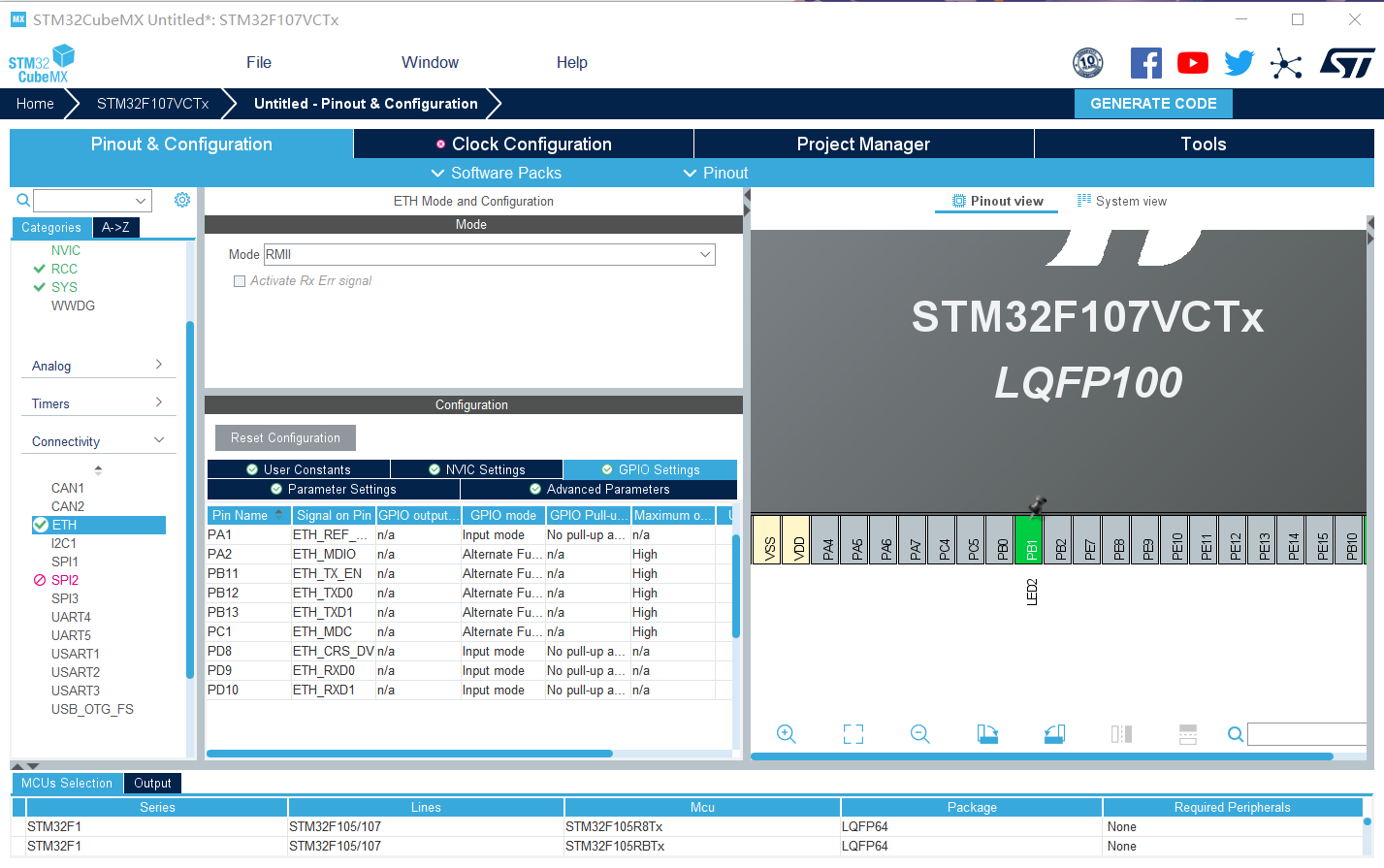Screen dimensions: 1384x868
Task: Open the STM32CubeMX settings gear icon
Action: 181,200
